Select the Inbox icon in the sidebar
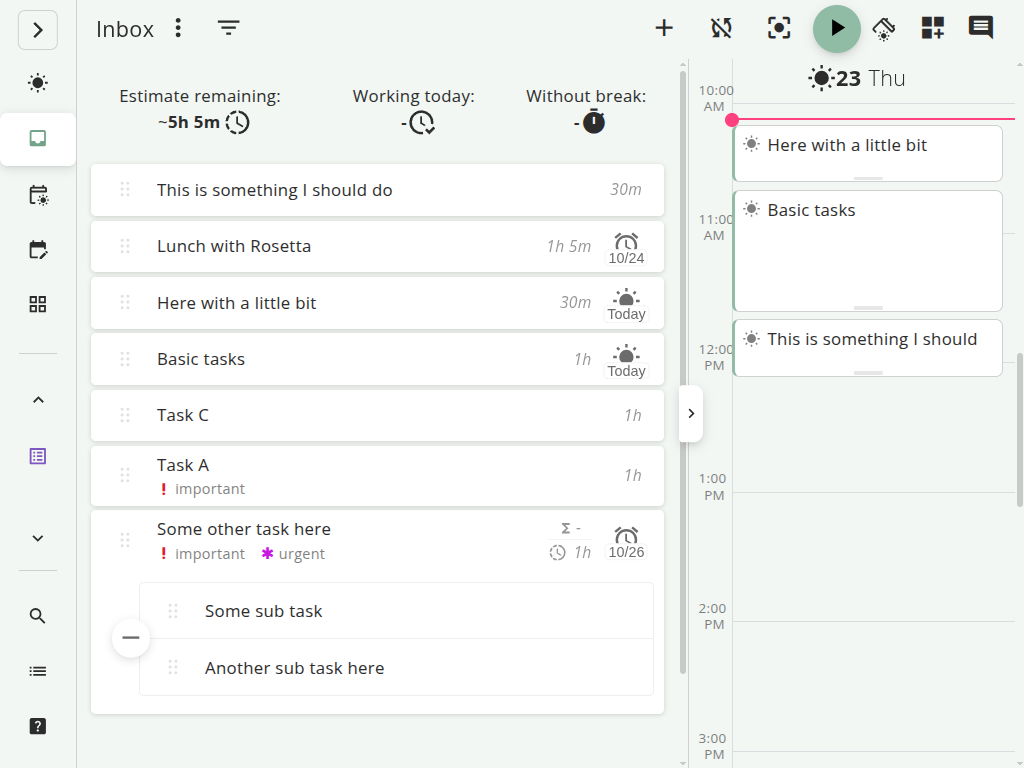Screen dimensions: 1024x768 click(37, 138)
